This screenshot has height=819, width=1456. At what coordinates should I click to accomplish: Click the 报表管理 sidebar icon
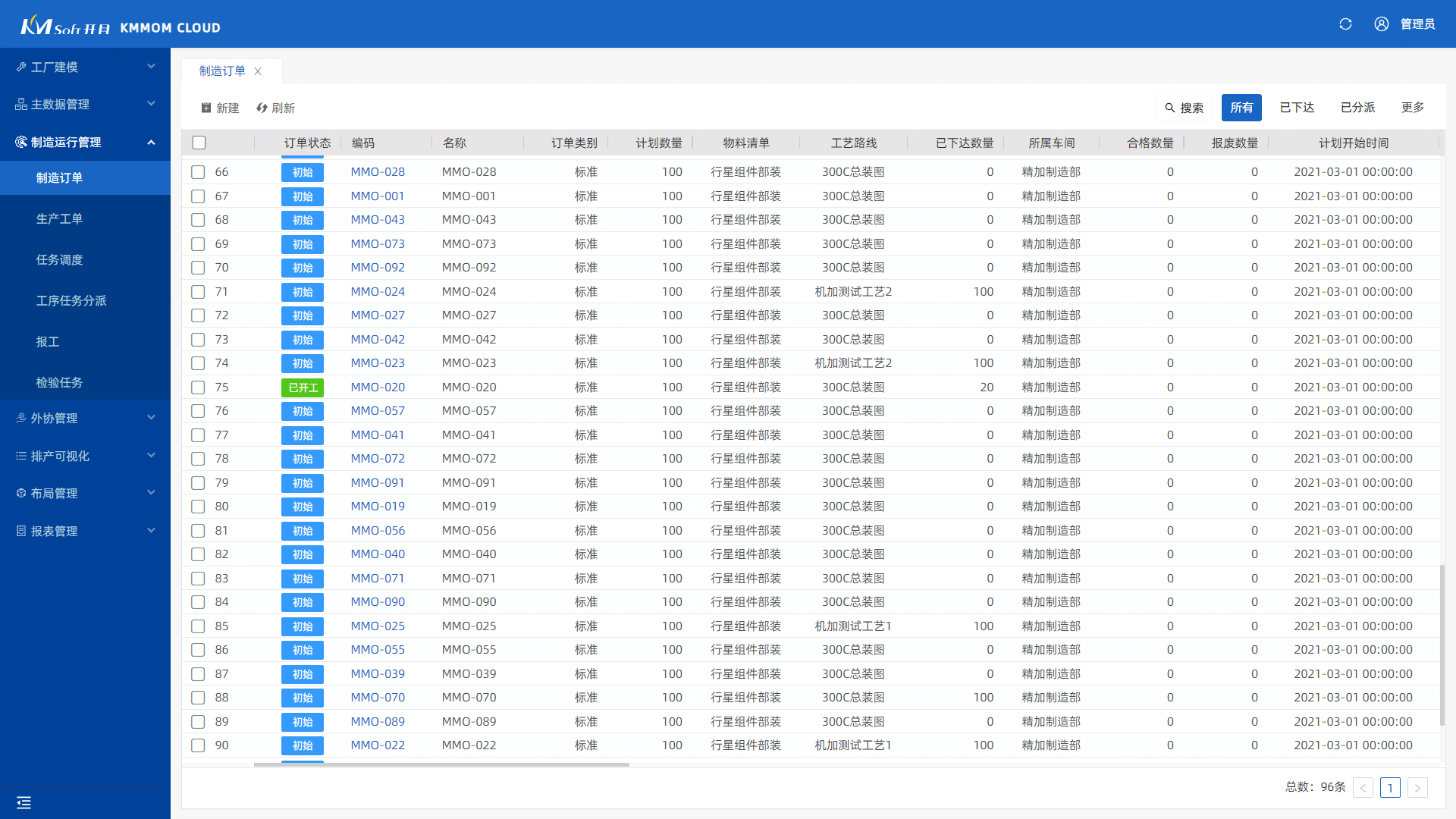pos(21,531)
